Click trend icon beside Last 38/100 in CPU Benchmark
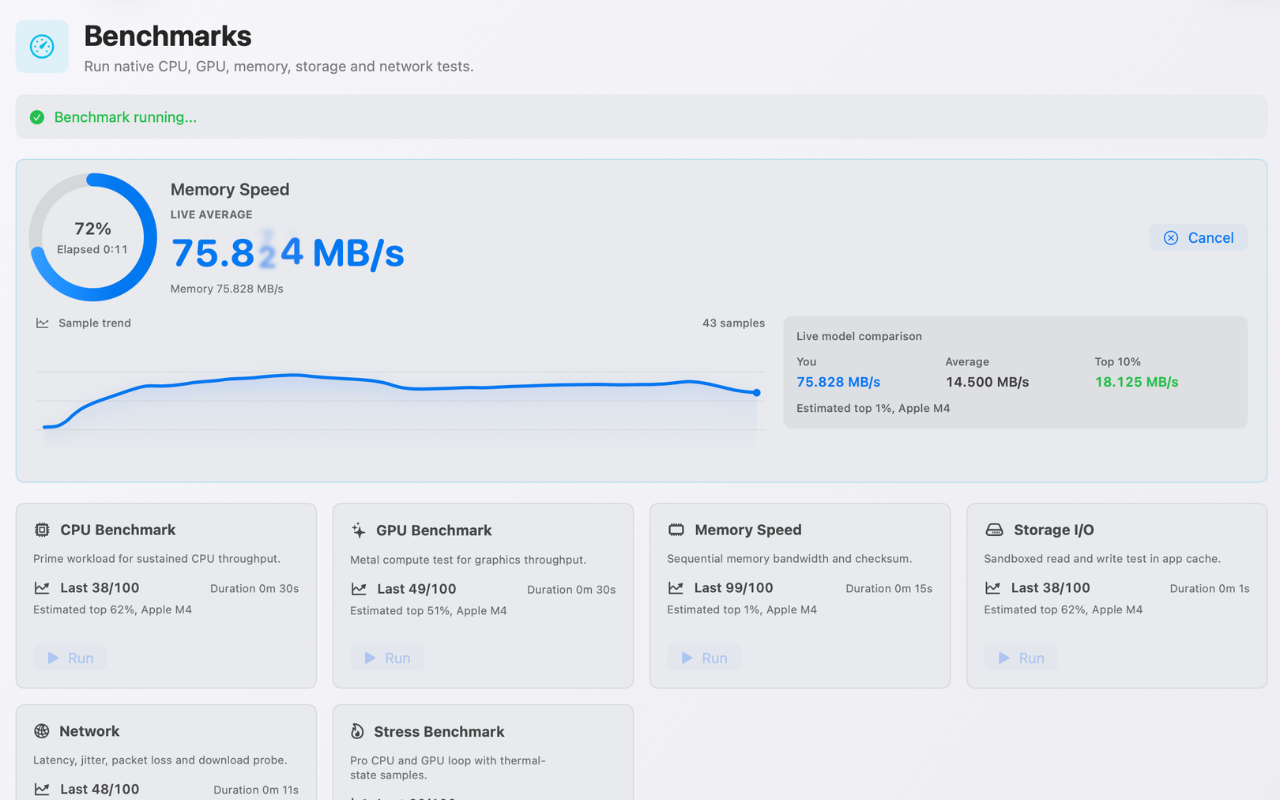 point(42,588)
